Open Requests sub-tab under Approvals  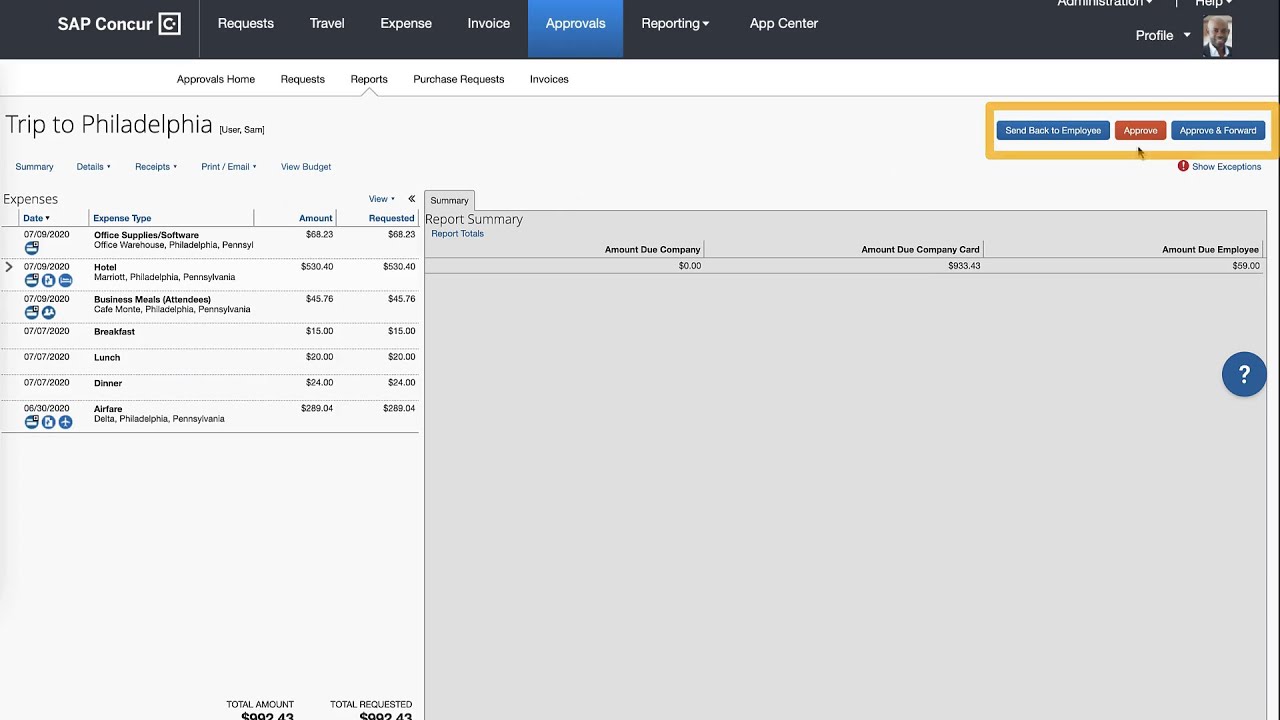(303, 79)
